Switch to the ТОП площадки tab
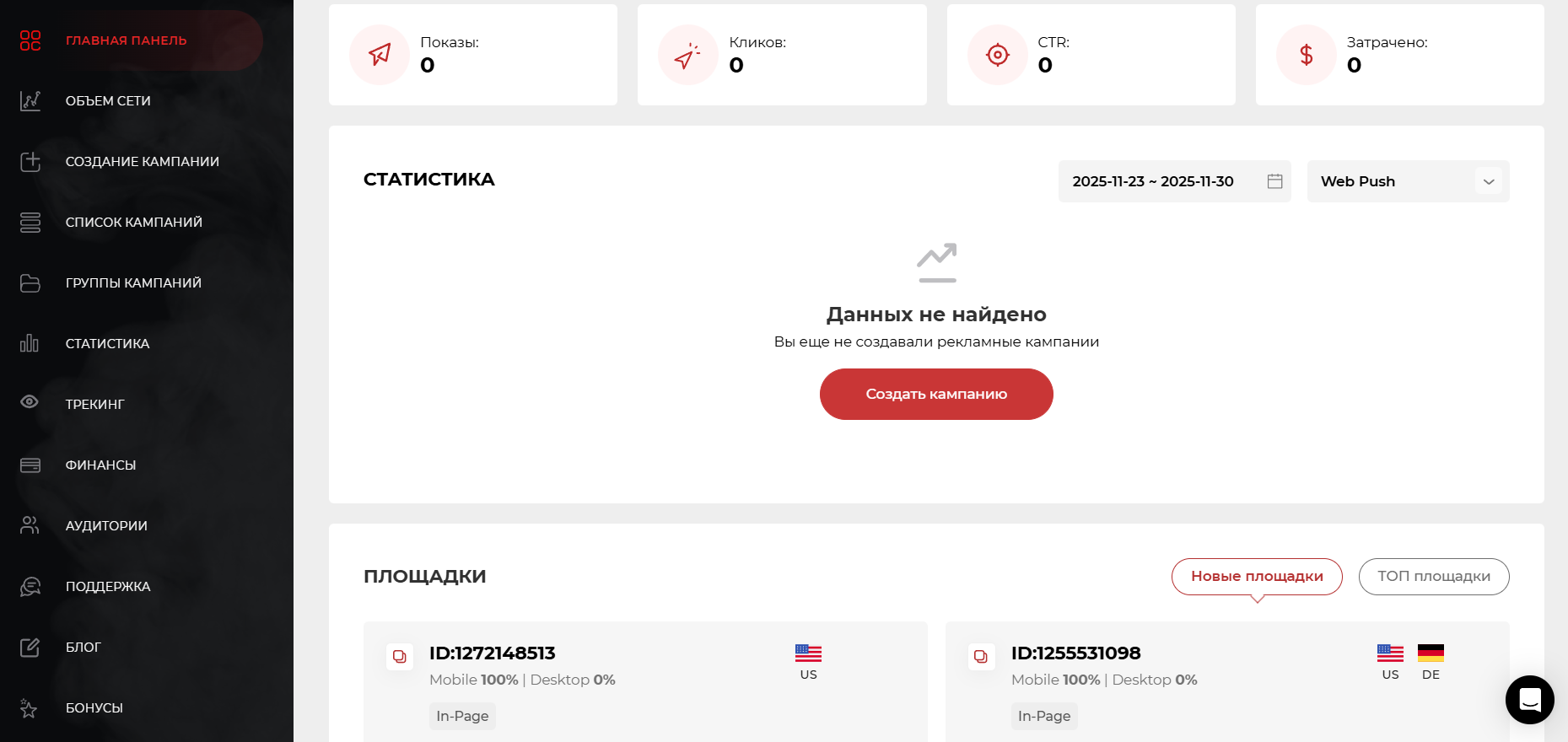 [x=1433, y=577]
